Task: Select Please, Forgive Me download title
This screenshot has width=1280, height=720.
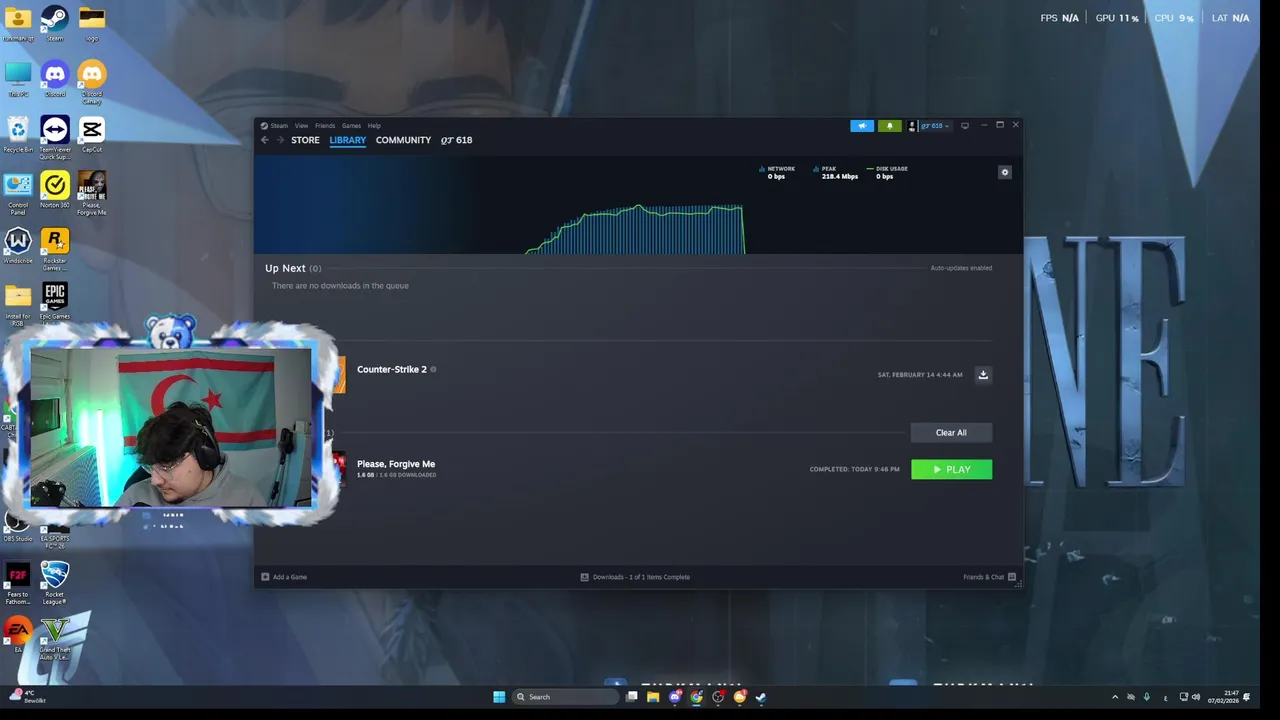Action: click(x=396, y=464)
